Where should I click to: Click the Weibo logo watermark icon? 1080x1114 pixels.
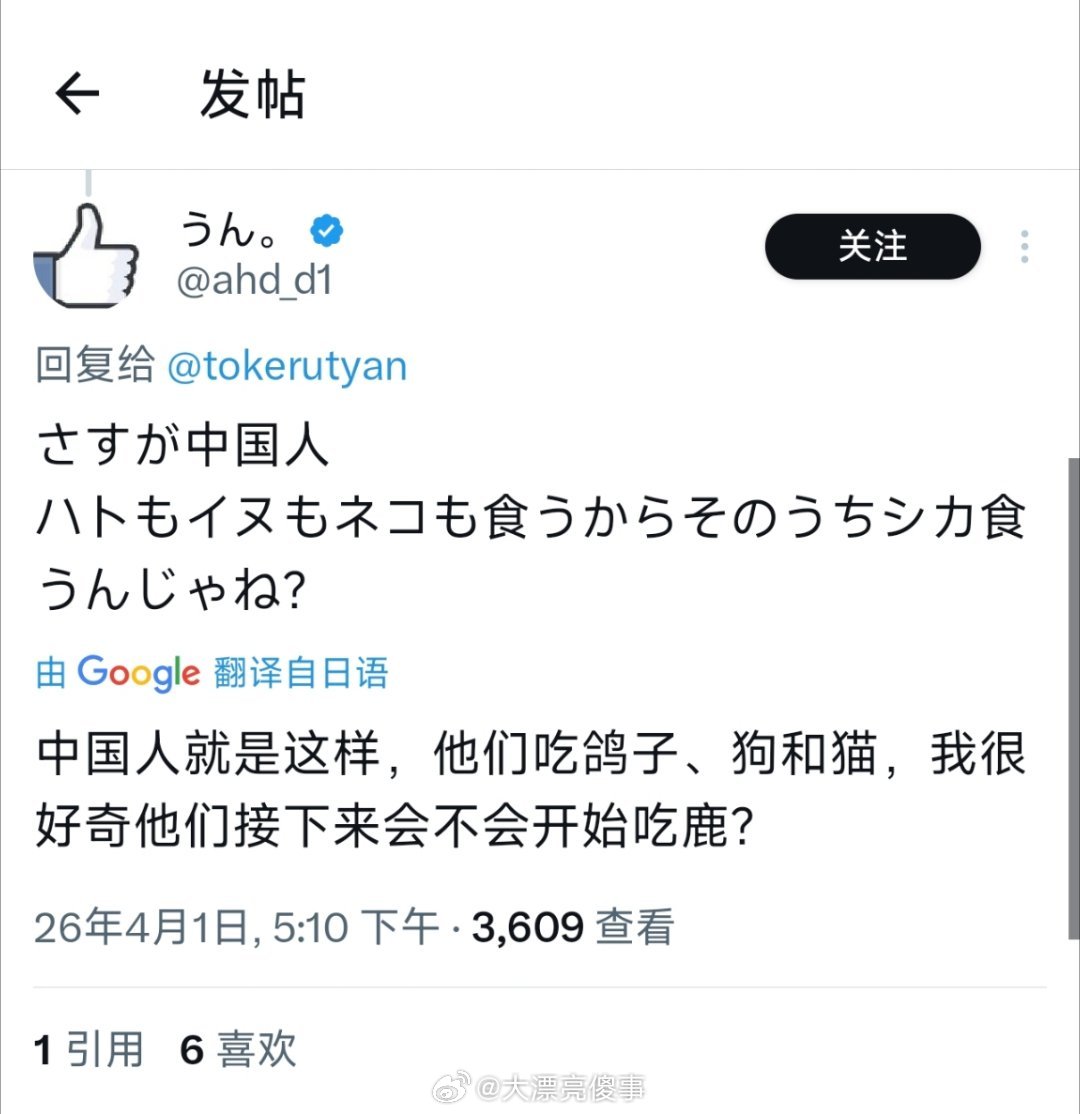coord(451,1087)
